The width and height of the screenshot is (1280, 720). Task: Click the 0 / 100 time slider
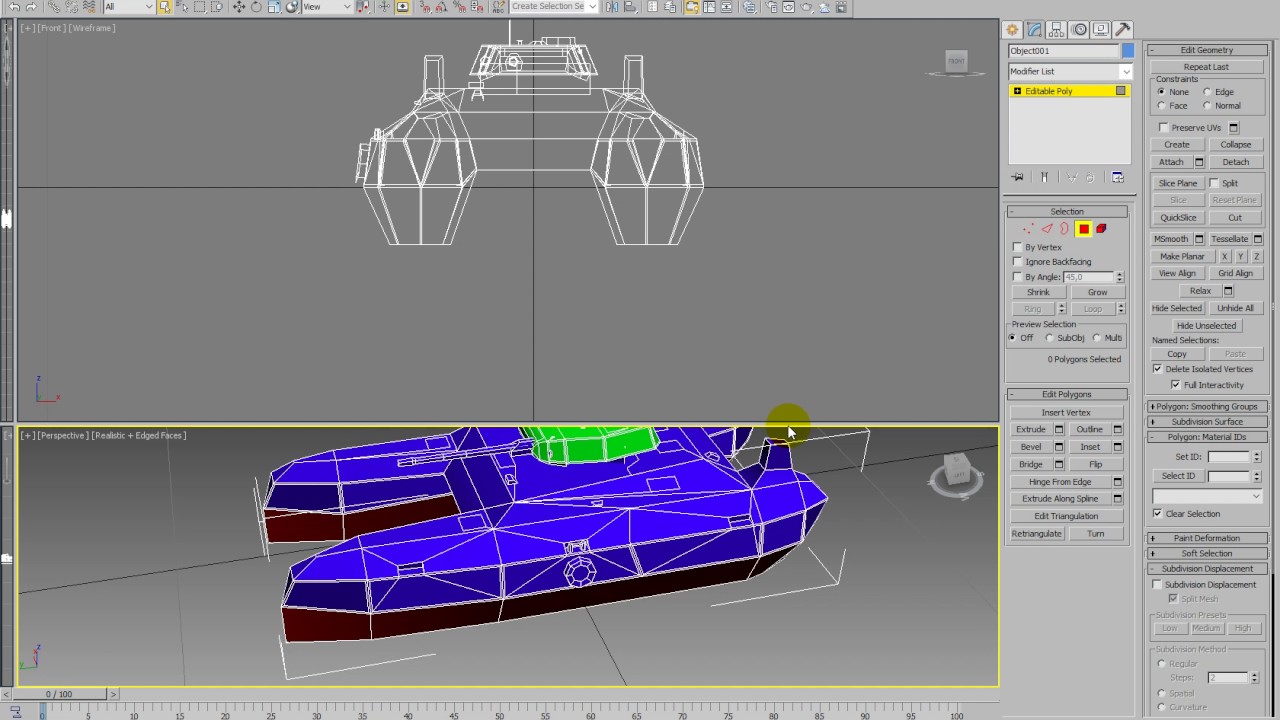[59, 694]
